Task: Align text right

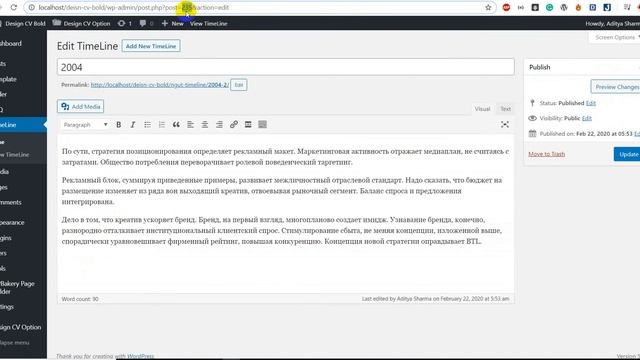Action: click(x=219, y=124)
